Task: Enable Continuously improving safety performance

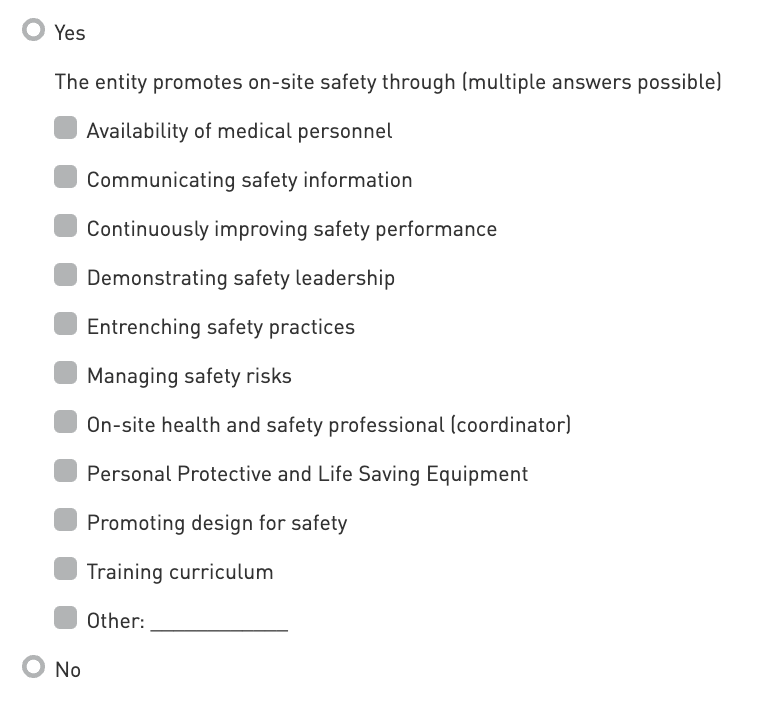Action: (66, 226)
